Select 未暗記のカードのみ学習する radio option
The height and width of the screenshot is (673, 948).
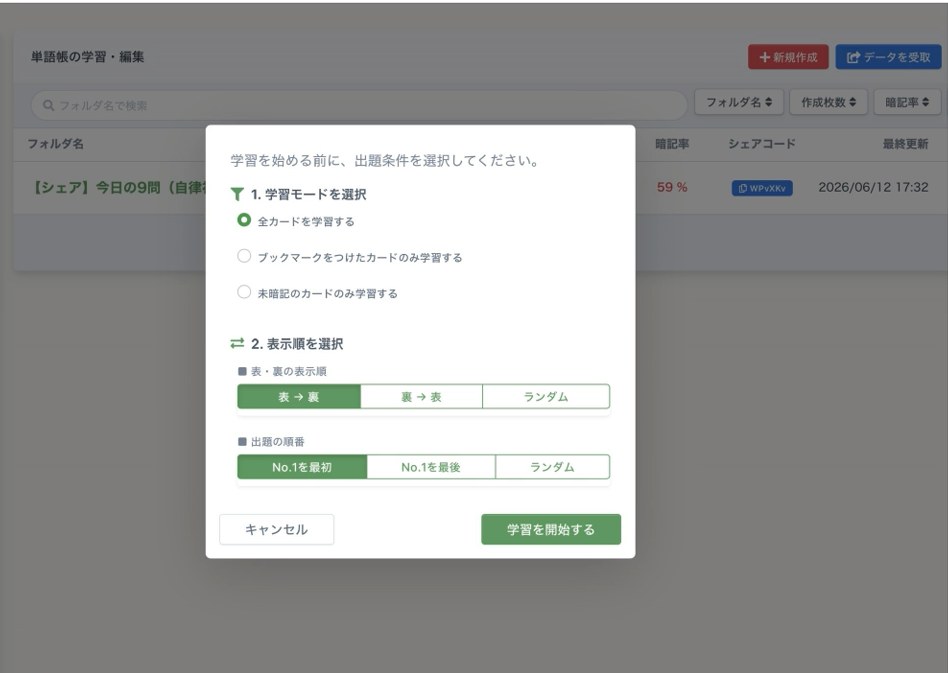pos(244,292)
